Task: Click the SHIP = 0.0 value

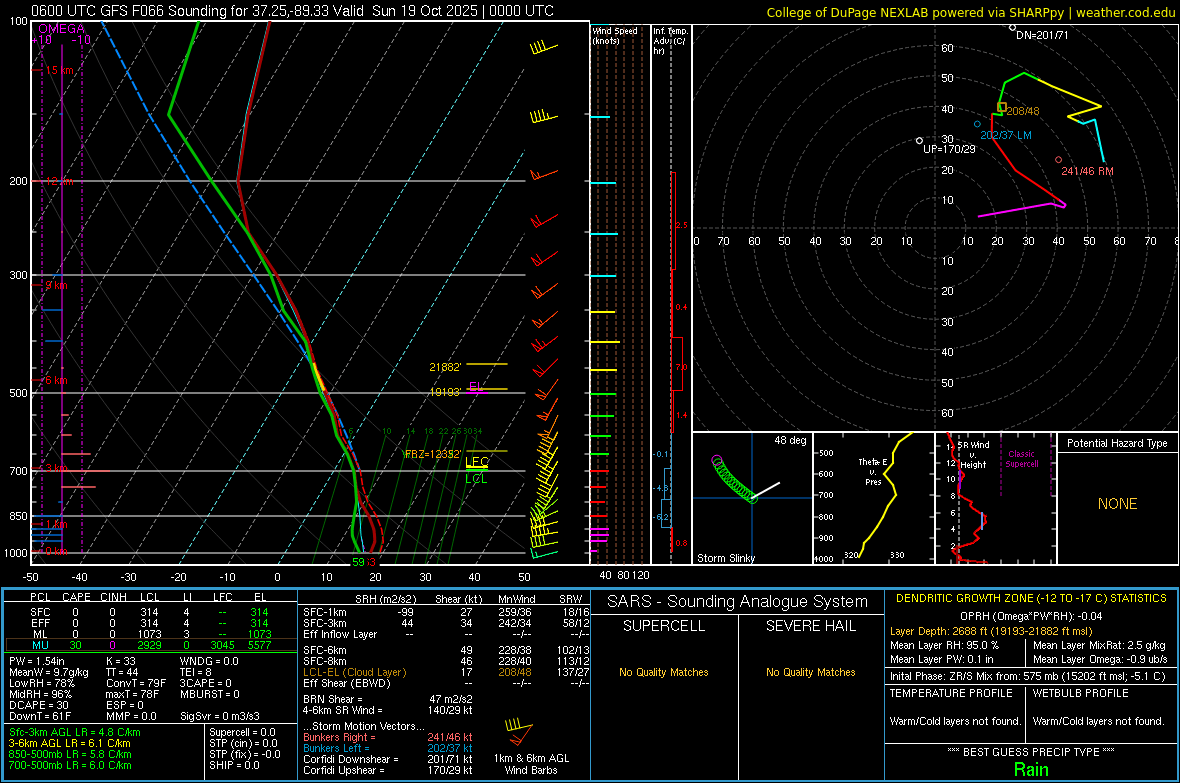Action: (x=234, y=765)
